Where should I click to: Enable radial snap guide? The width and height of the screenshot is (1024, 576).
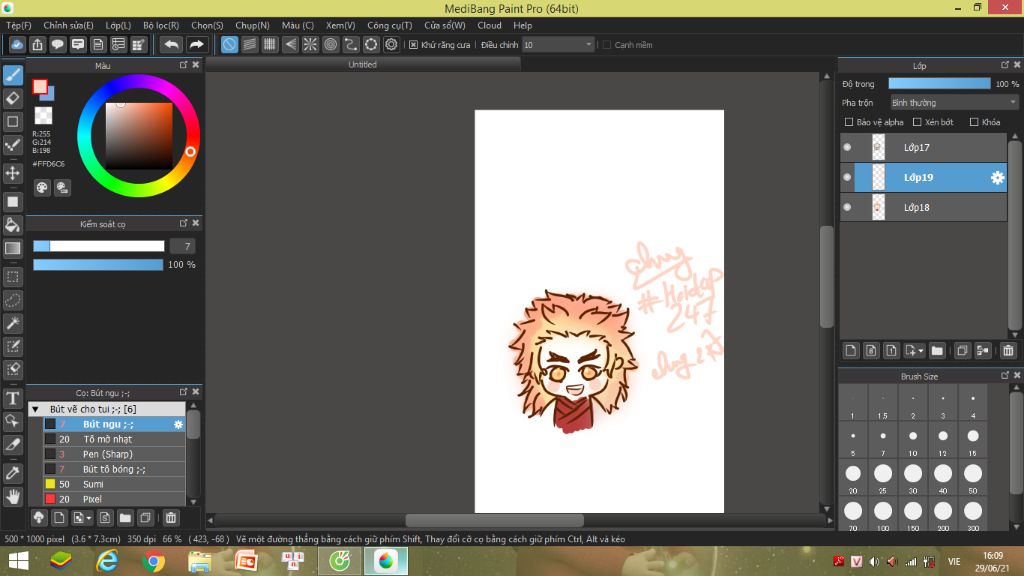pyautogui.click(x=310, y=44)
